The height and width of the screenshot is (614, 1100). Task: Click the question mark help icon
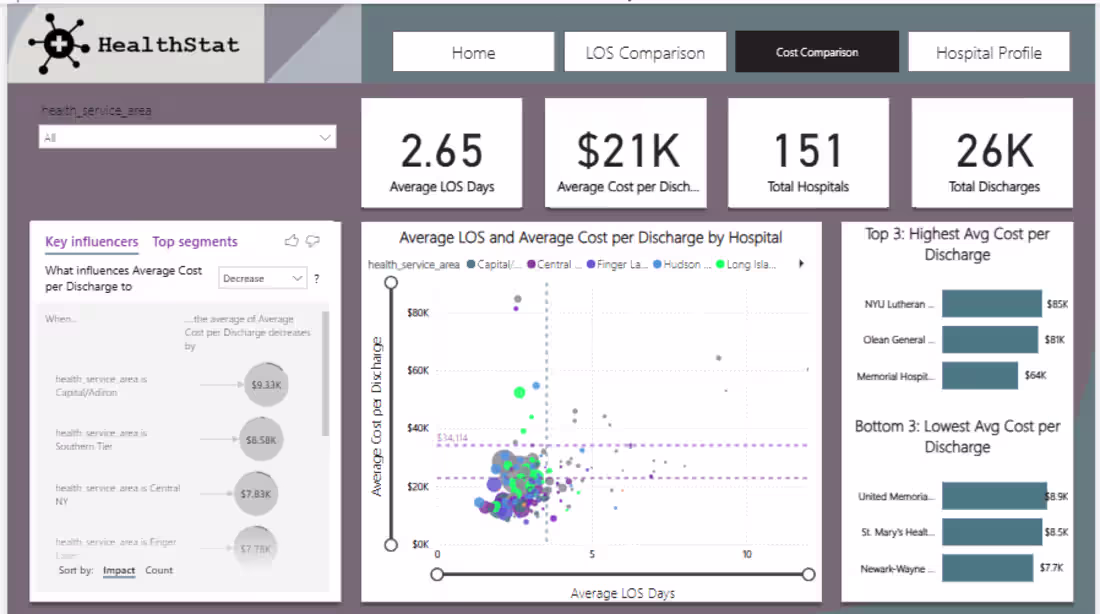point(316,279)
